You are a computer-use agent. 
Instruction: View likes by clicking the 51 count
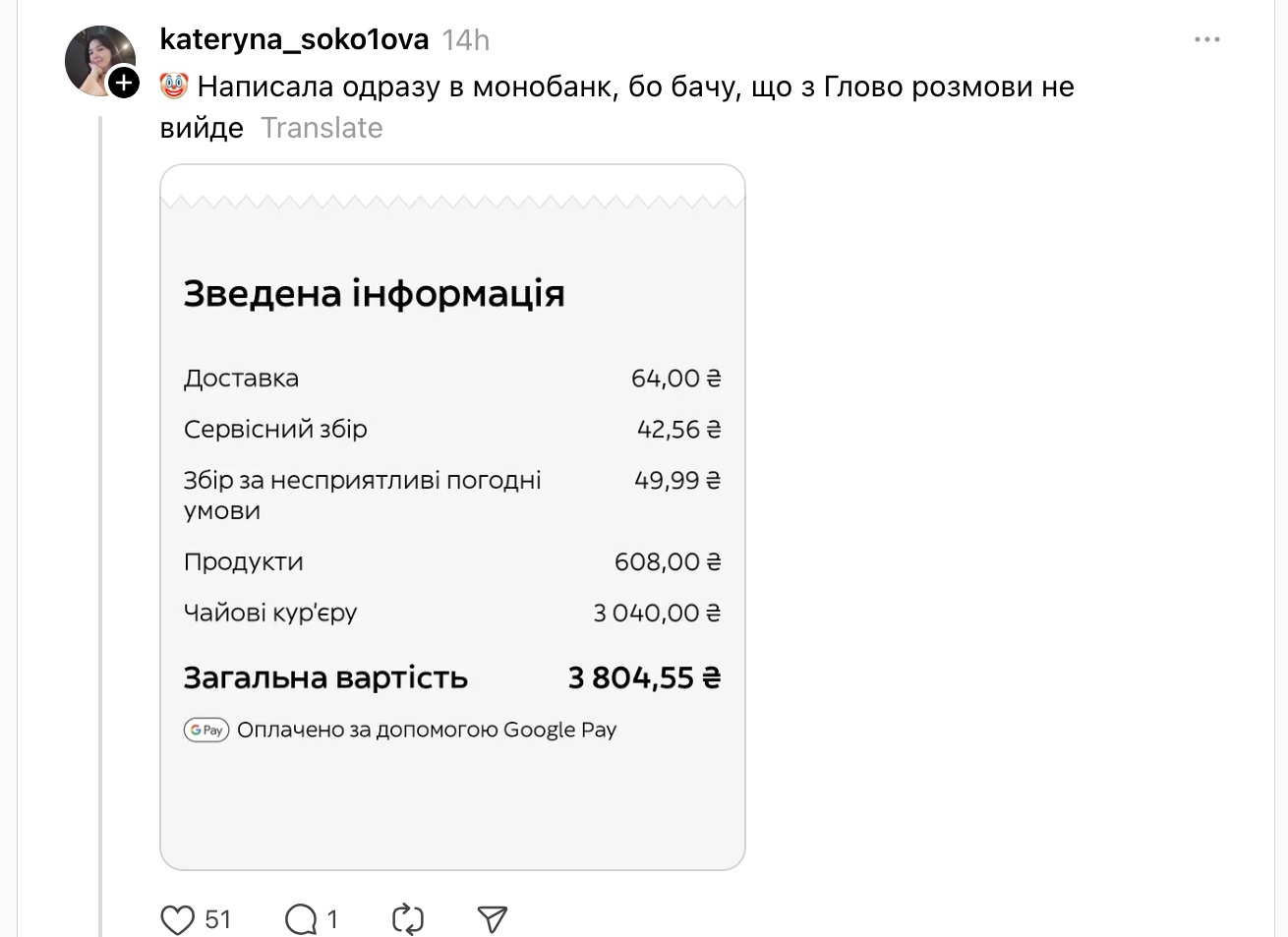click(218, 919)
